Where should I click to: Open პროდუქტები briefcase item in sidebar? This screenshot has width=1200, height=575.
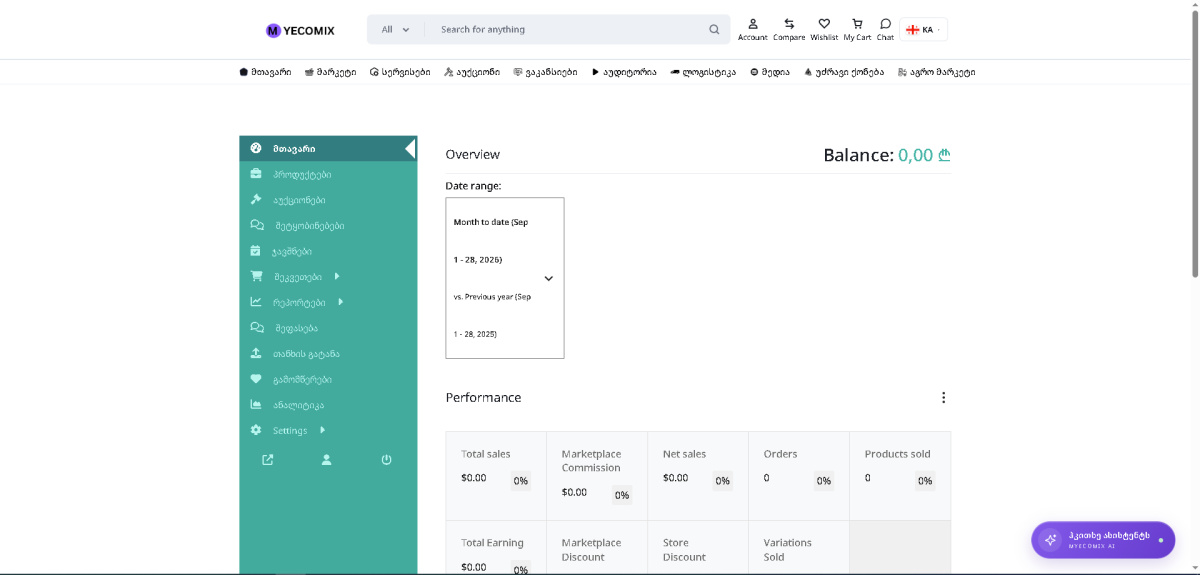(328, 174)
